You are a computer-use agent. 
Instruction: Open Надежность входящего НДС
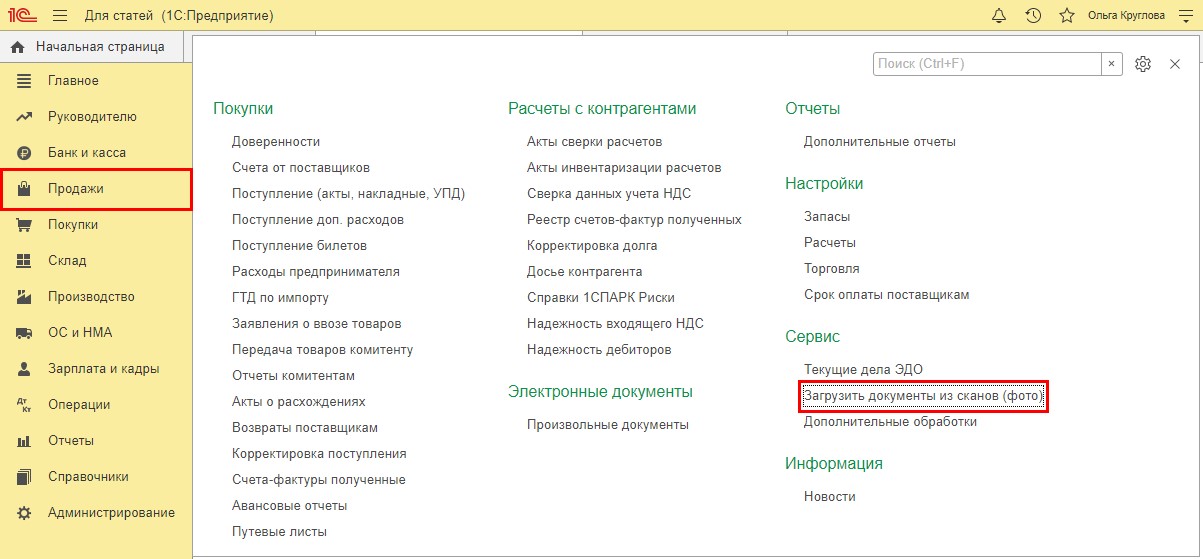coord(615,324)
